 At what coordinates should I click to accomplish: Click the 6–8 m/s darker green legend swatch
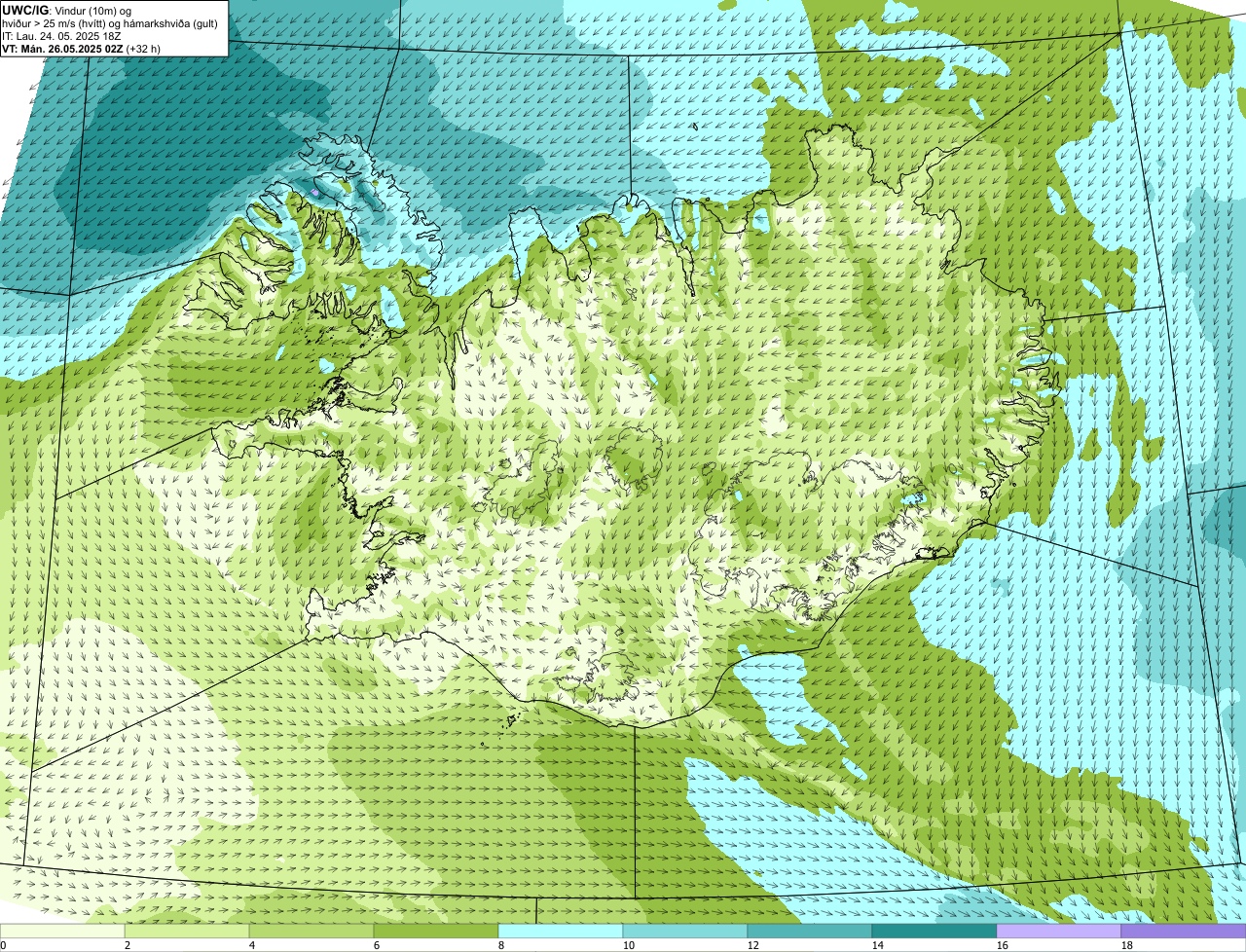[x=436, y=931]
